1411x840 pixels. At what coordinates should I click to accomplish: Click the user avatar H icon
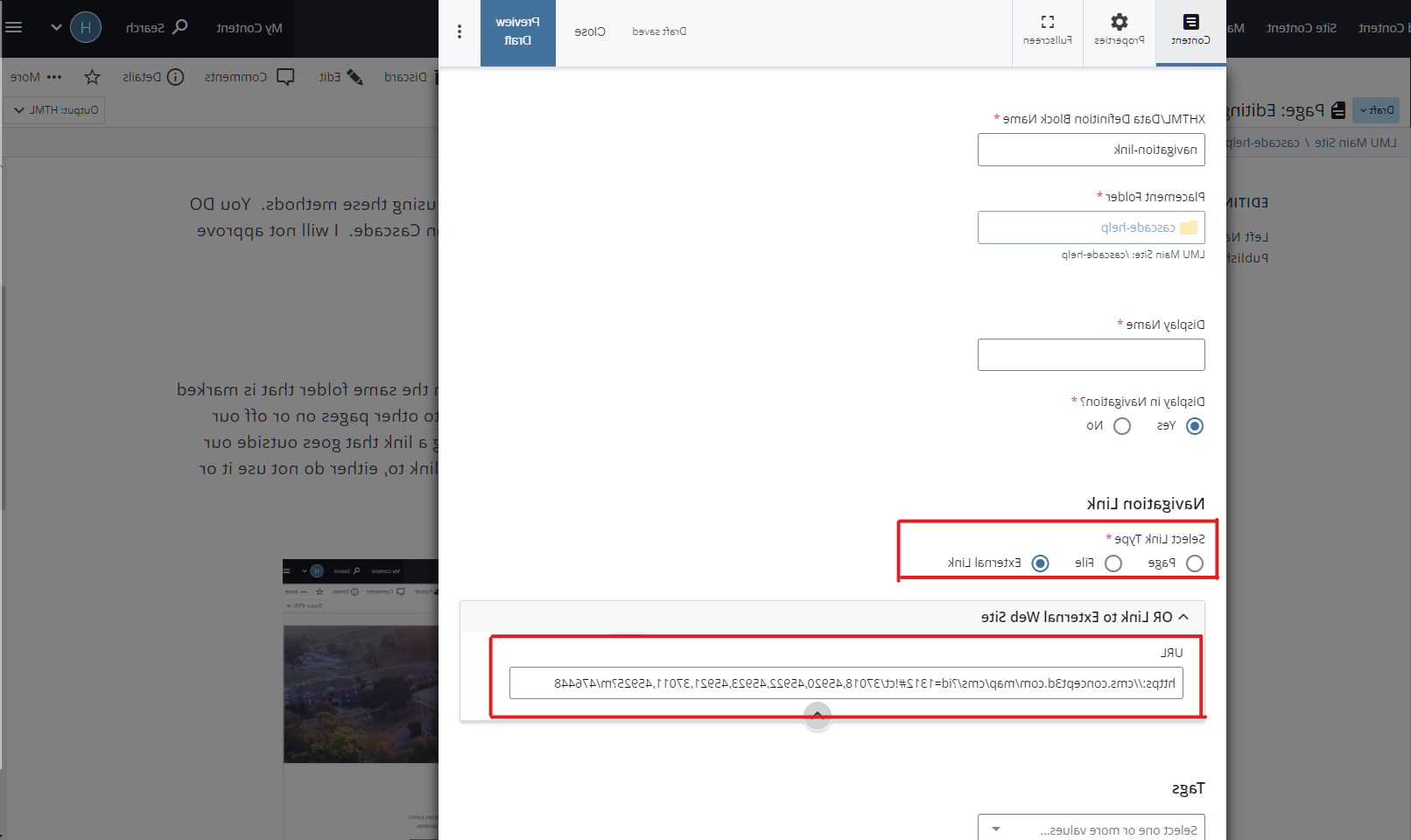coord(86,27)
